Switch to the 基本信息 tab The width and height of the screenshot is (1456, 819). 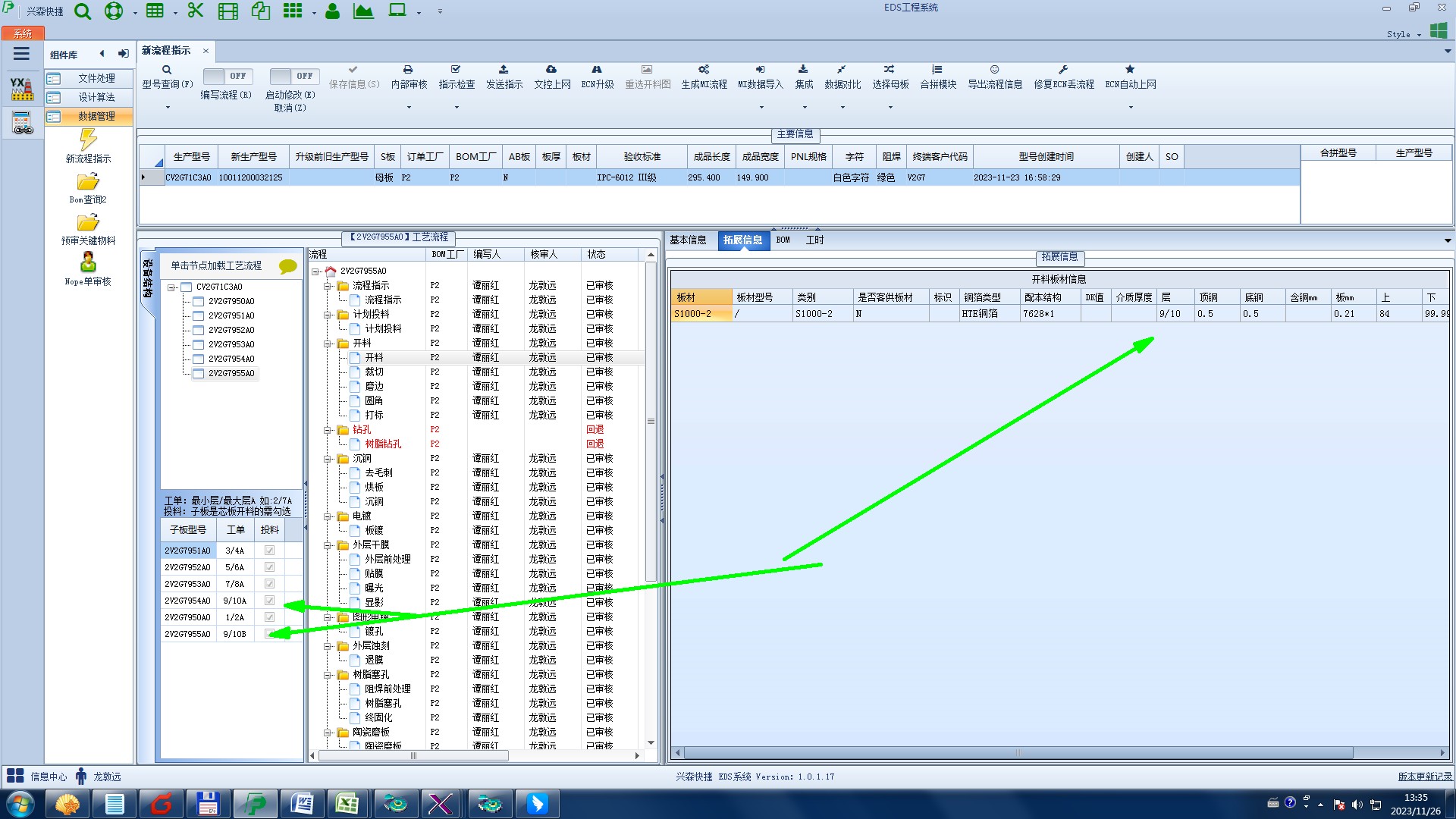point(687,240)
